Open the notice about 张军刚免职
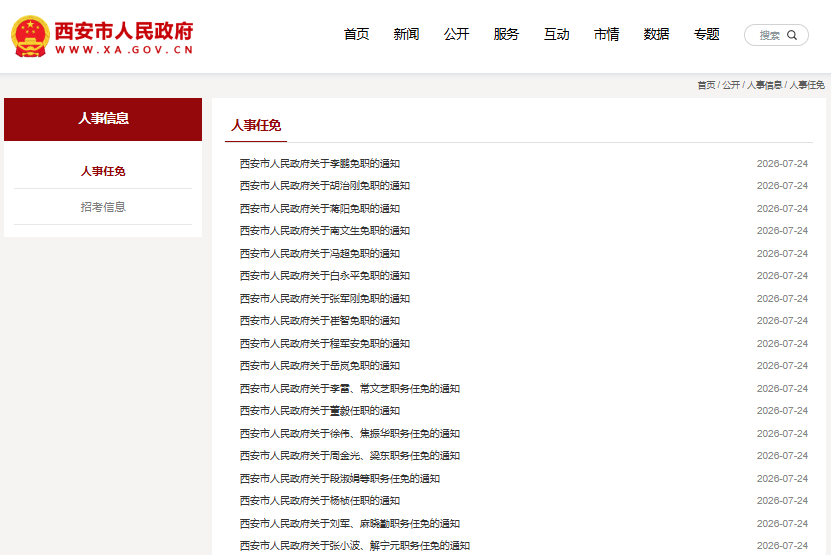 click(324, 298)
